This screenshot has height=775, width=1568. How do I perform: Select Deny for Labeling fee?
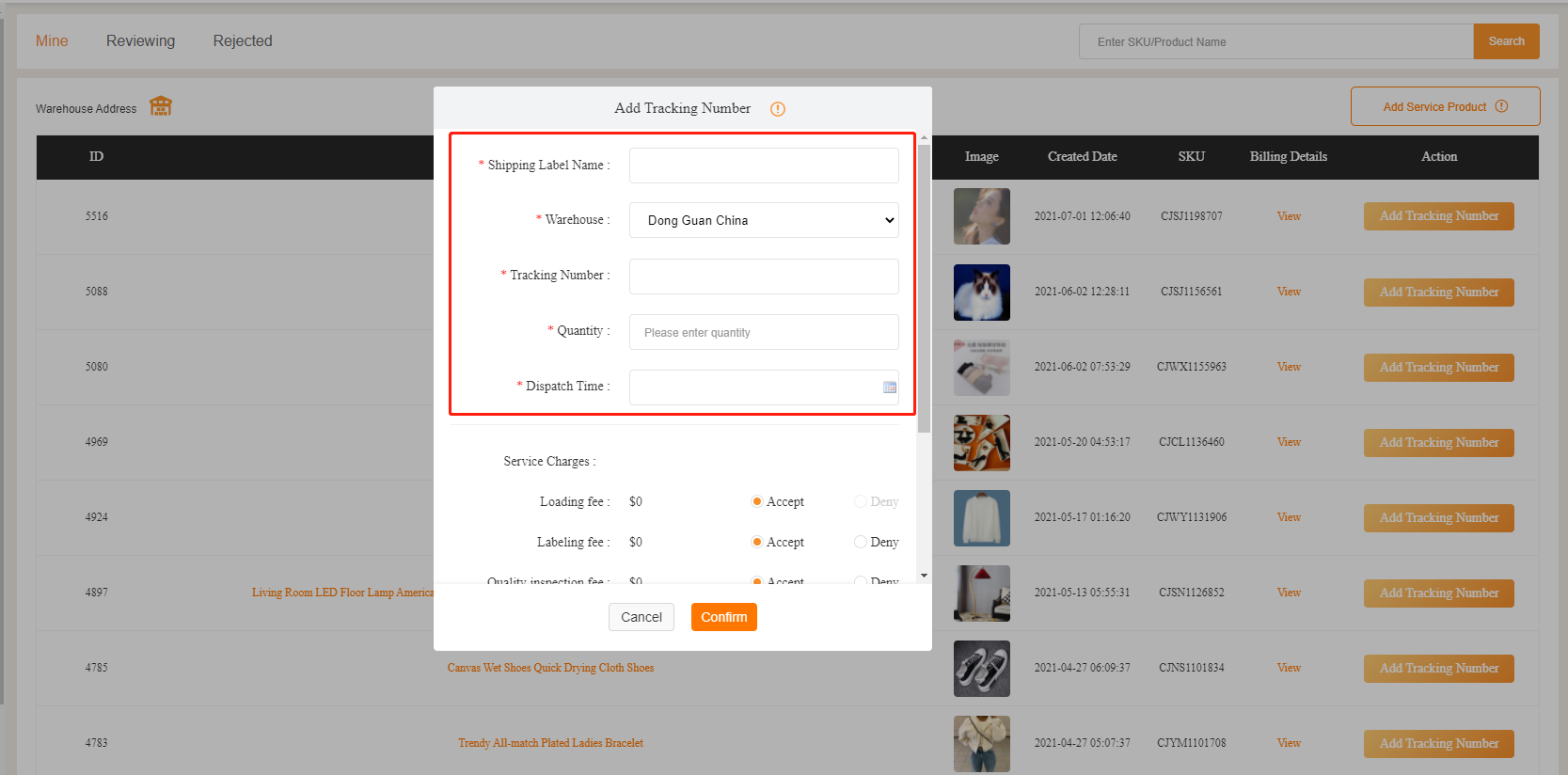(x=860, y=542)
